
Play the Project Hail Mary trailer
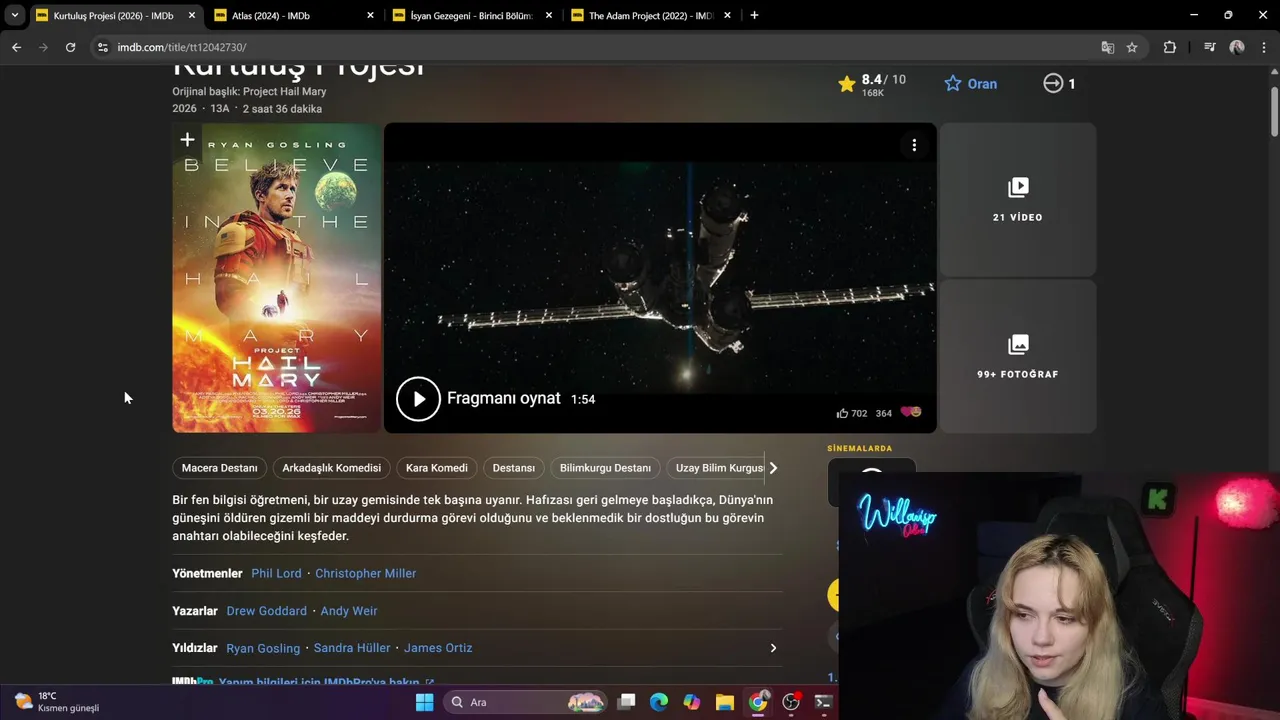[418, 399]
